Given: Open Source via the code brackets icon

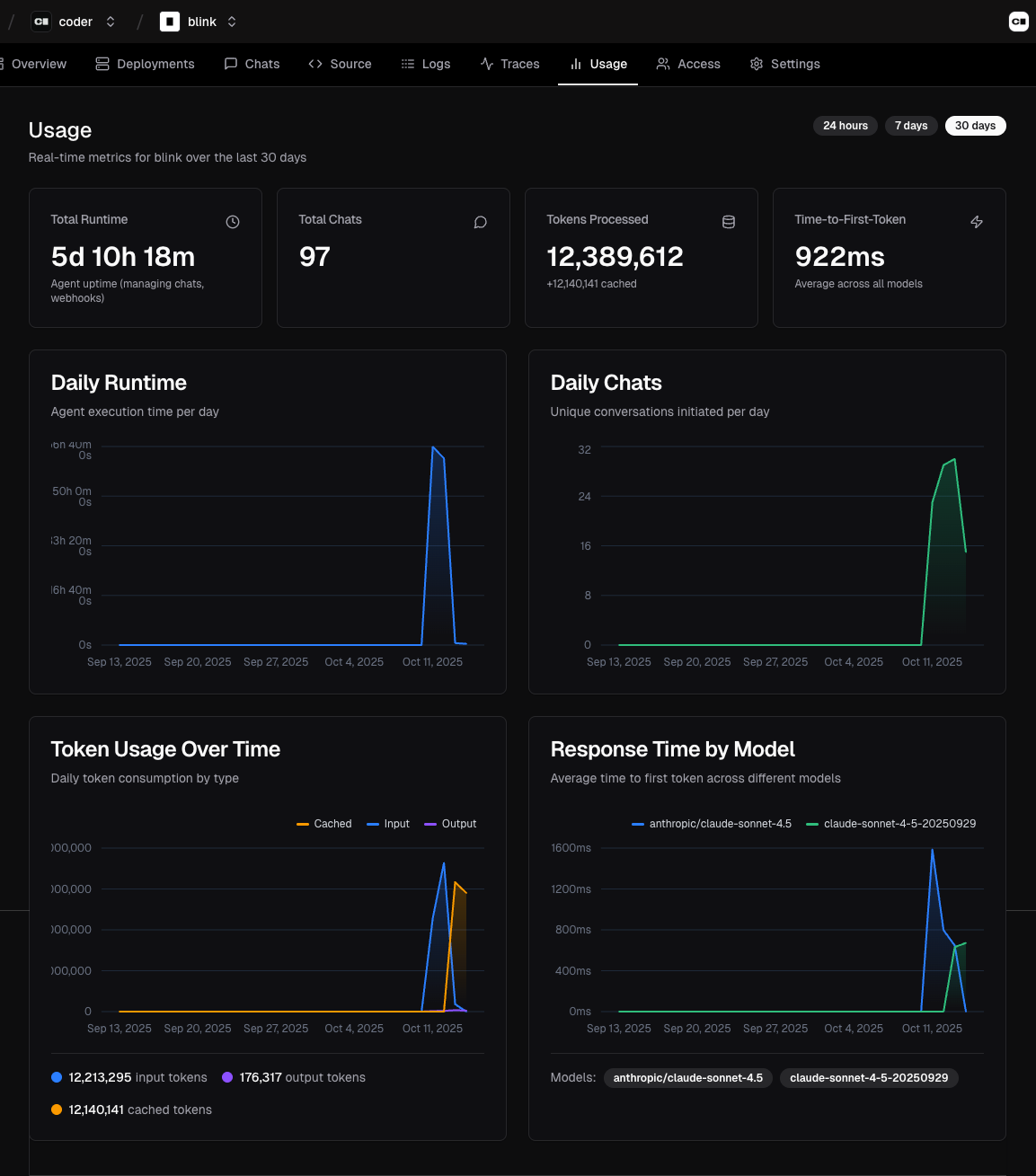Looking at the screenshot, I should click(x=315, y=64).
